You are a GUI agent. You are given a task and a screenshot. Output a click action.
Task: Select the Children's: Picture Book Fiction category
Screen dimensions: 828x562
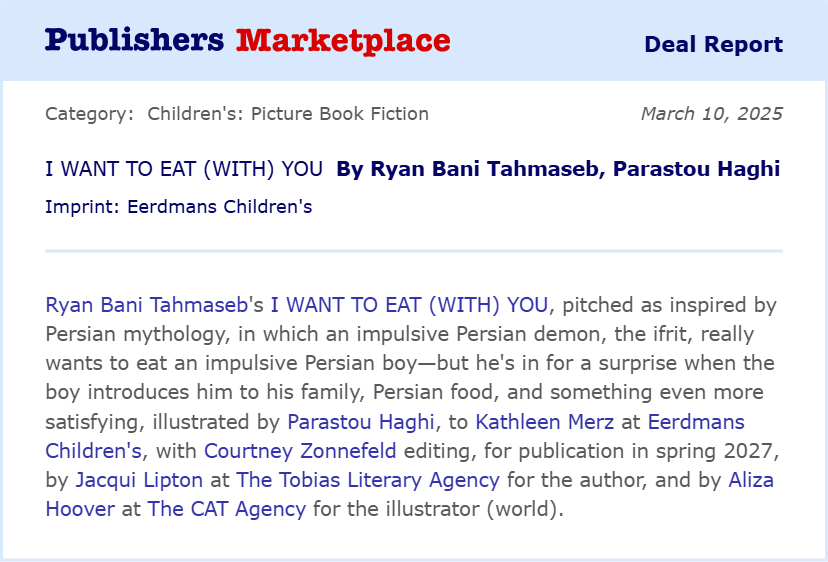288,114
